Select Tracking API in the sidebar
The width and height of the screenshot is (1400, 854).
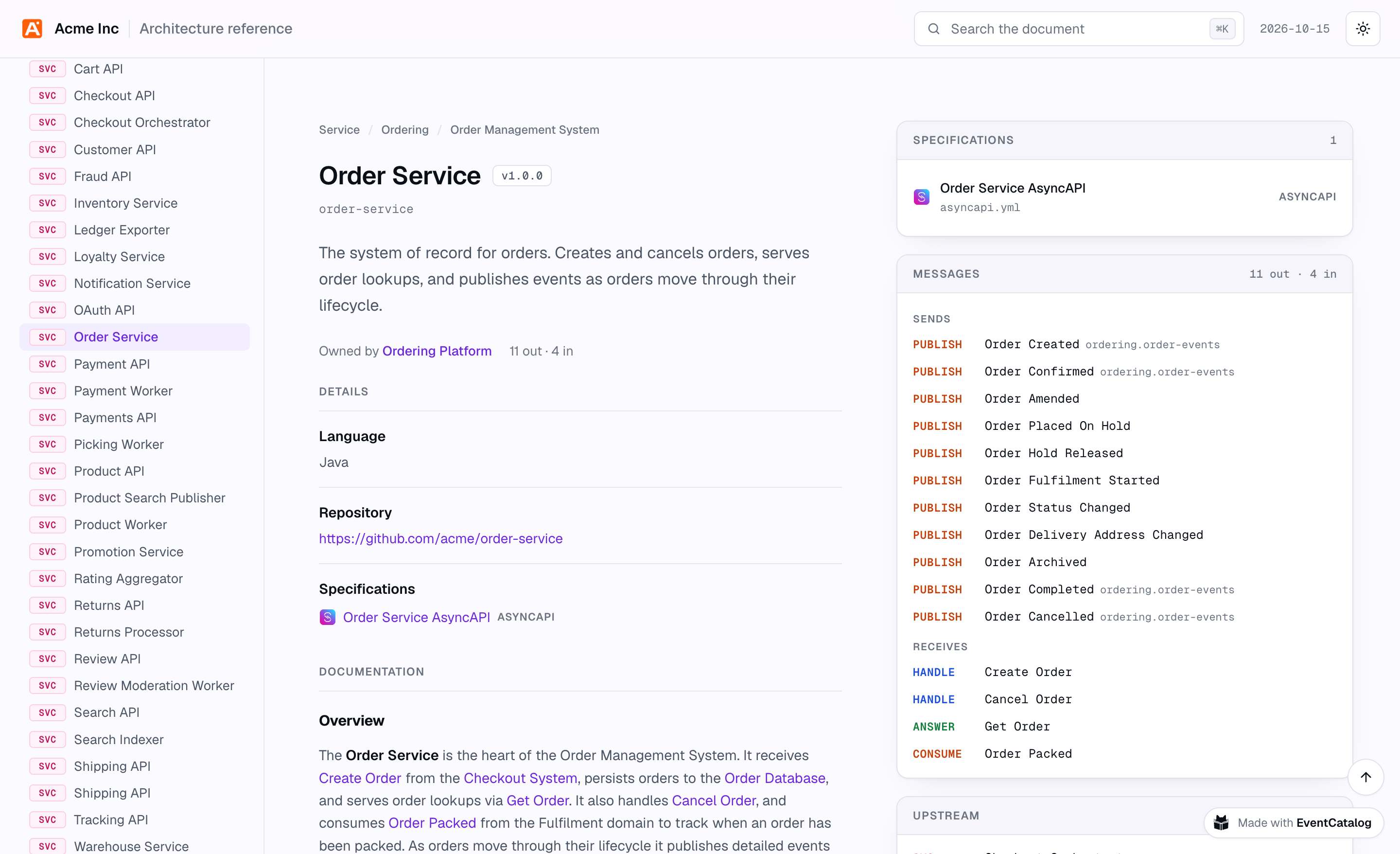coord(134,819)
